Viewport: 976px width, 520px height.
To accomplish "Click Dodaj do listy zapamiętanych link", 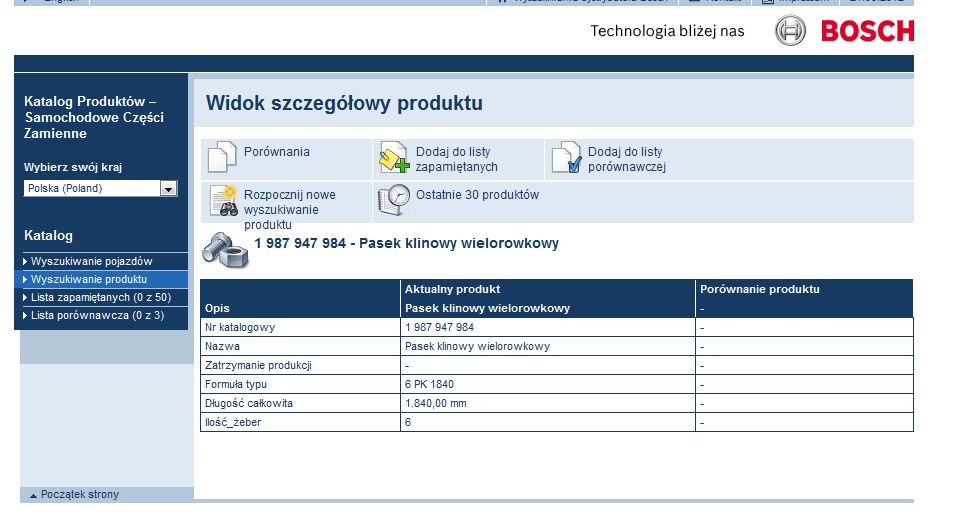I will point(457,159).
